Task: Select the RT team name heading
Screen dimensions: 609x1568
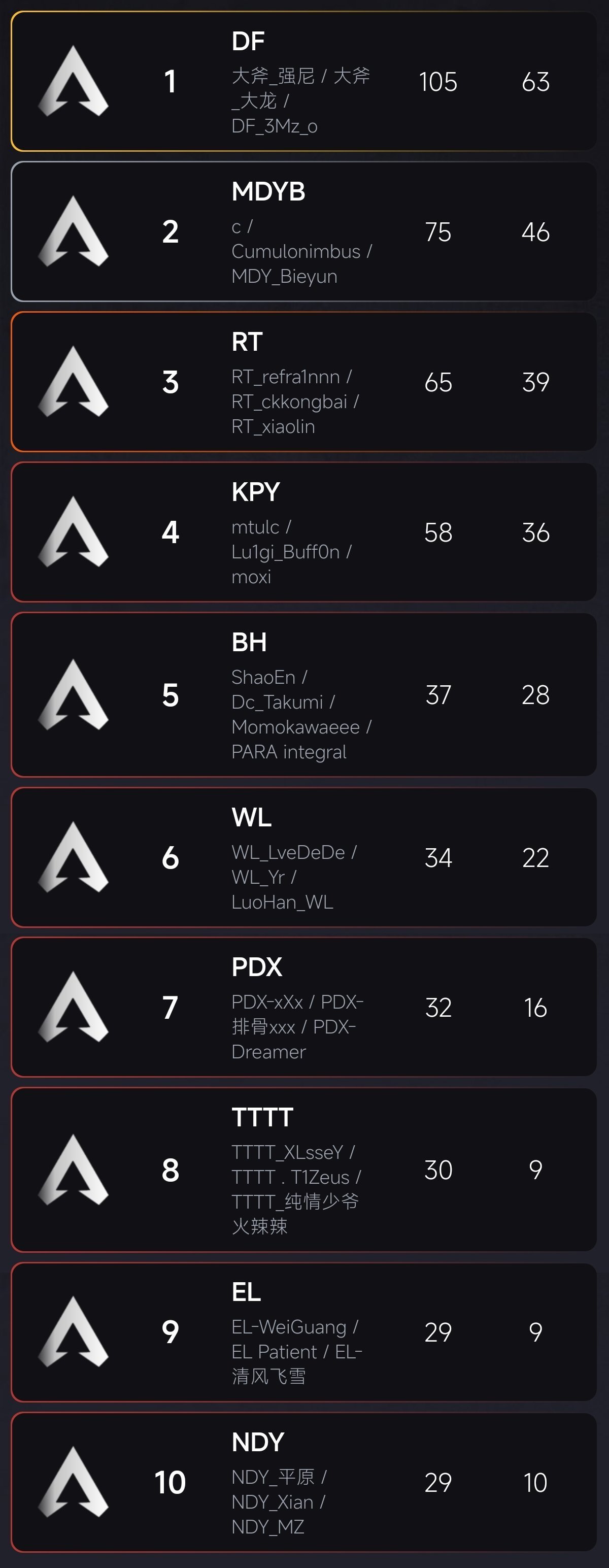Action: [247, 342]
